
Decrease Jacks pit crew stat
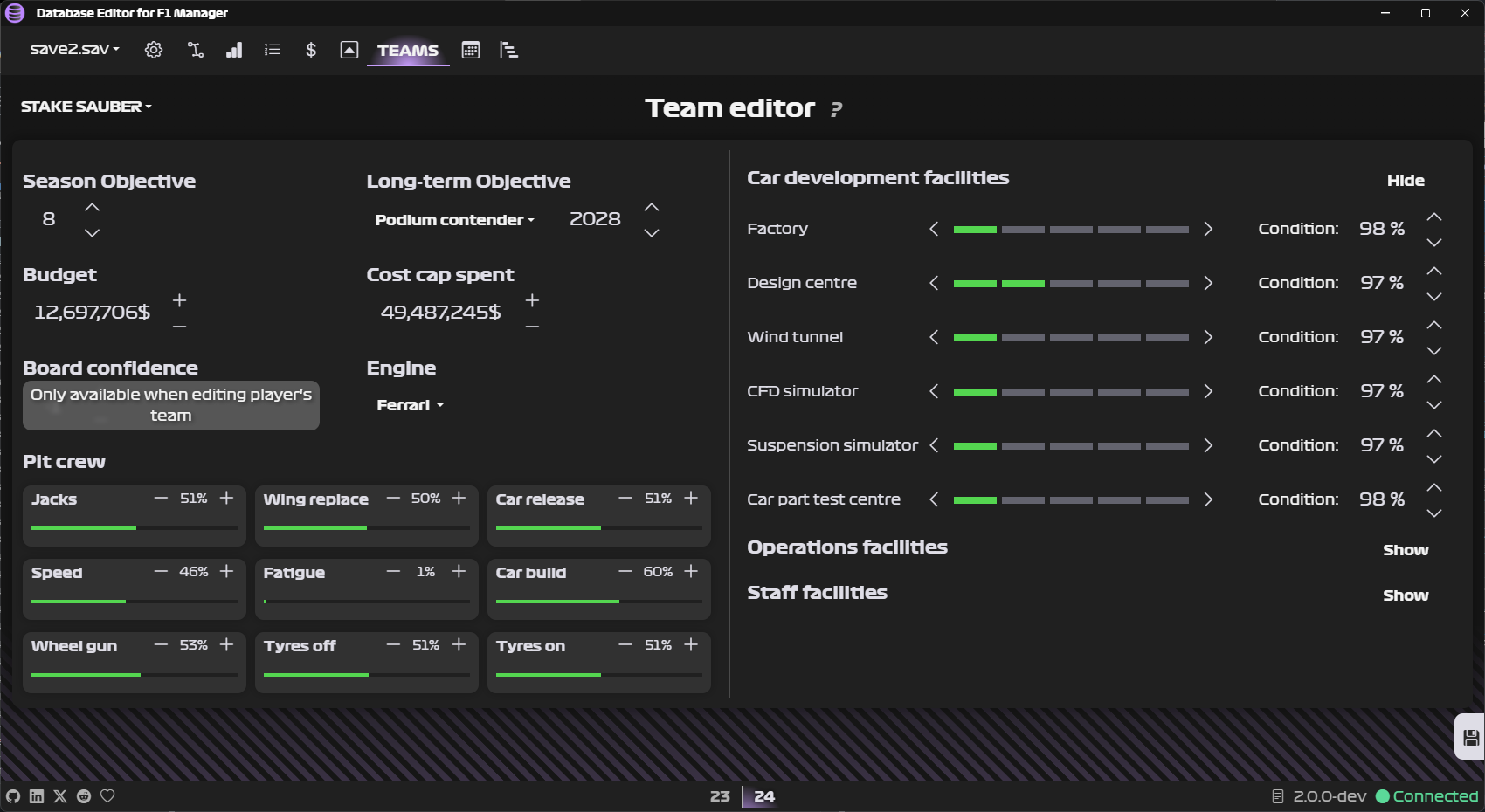pyautogui.click(x=161, y=498)
